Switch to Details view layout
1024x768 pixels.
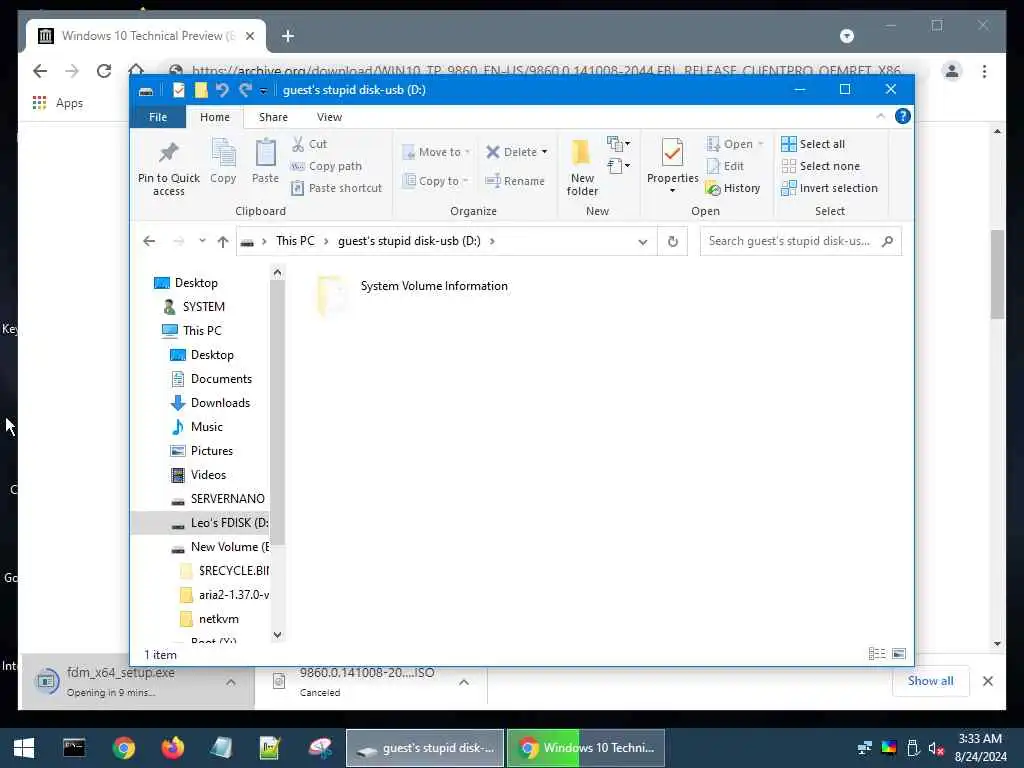click(x=877, y=653)
